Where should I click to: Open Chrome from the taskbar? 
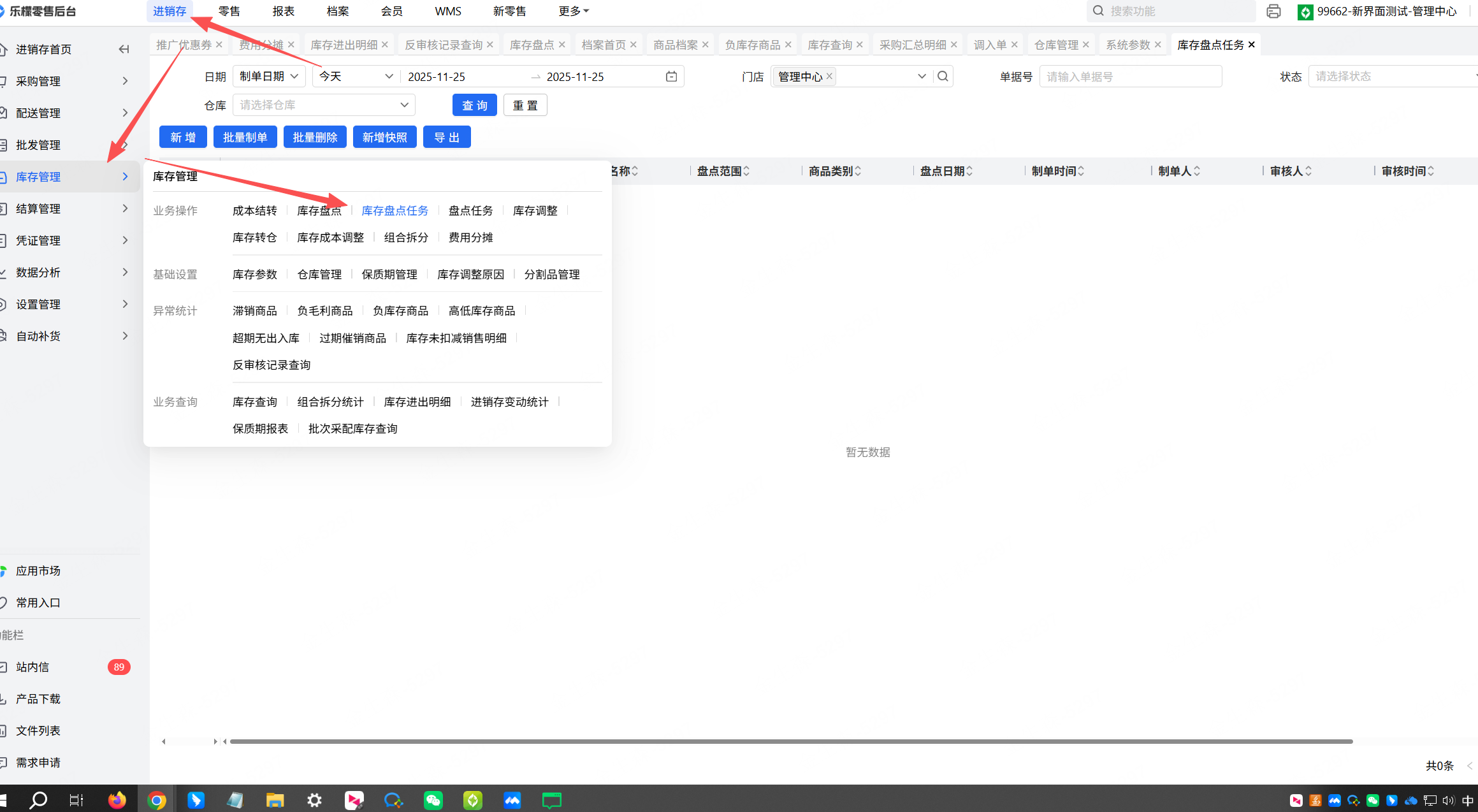click(x=156, y=800)
